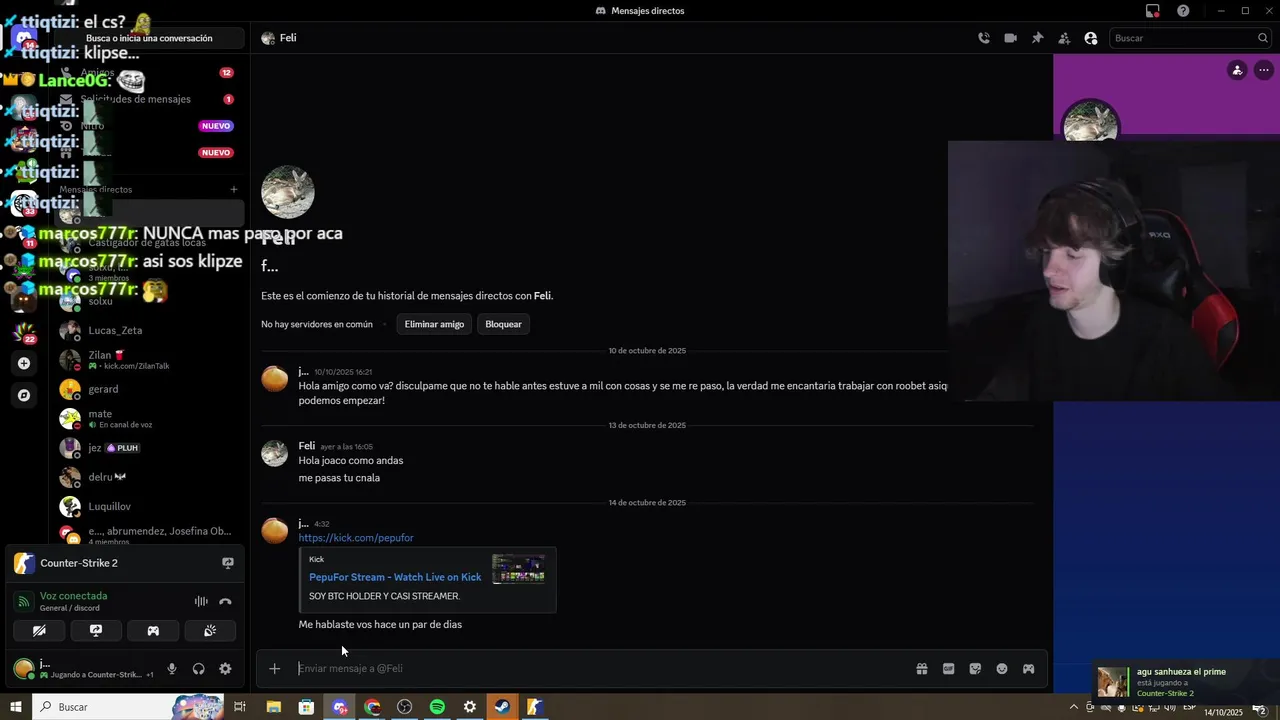Click the Buscar search field in the header
The width and height of the screenshot is (1280, 720).
click(x=1190, y=38)
